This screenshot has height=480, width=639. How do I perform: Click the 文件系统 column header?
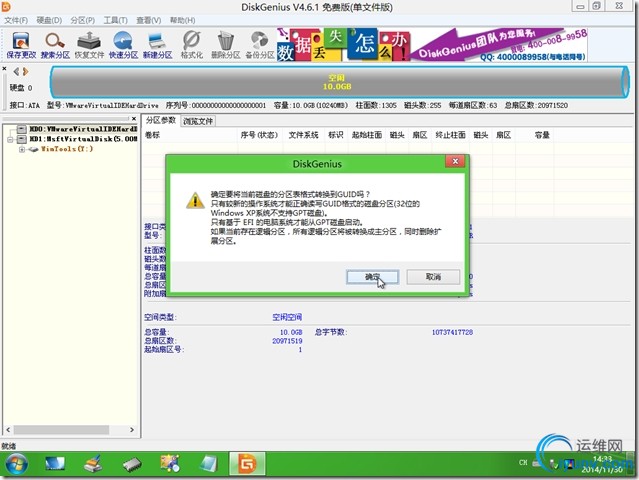[x=304, y=135]
